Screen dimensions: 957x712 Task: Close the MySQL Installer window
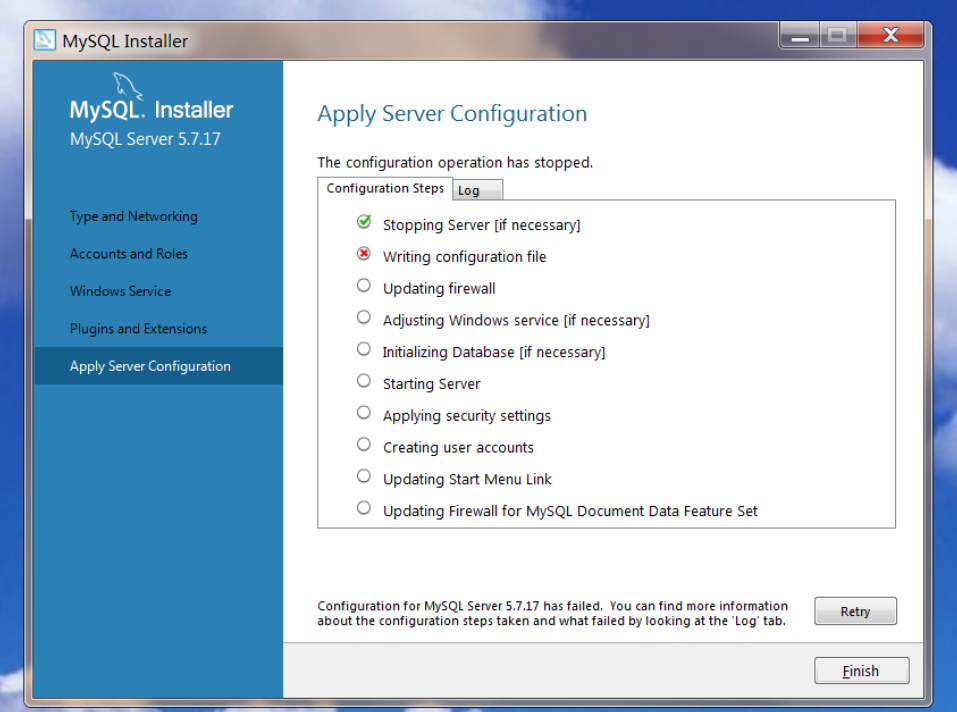pyautogui.click(x=890, y=35)
